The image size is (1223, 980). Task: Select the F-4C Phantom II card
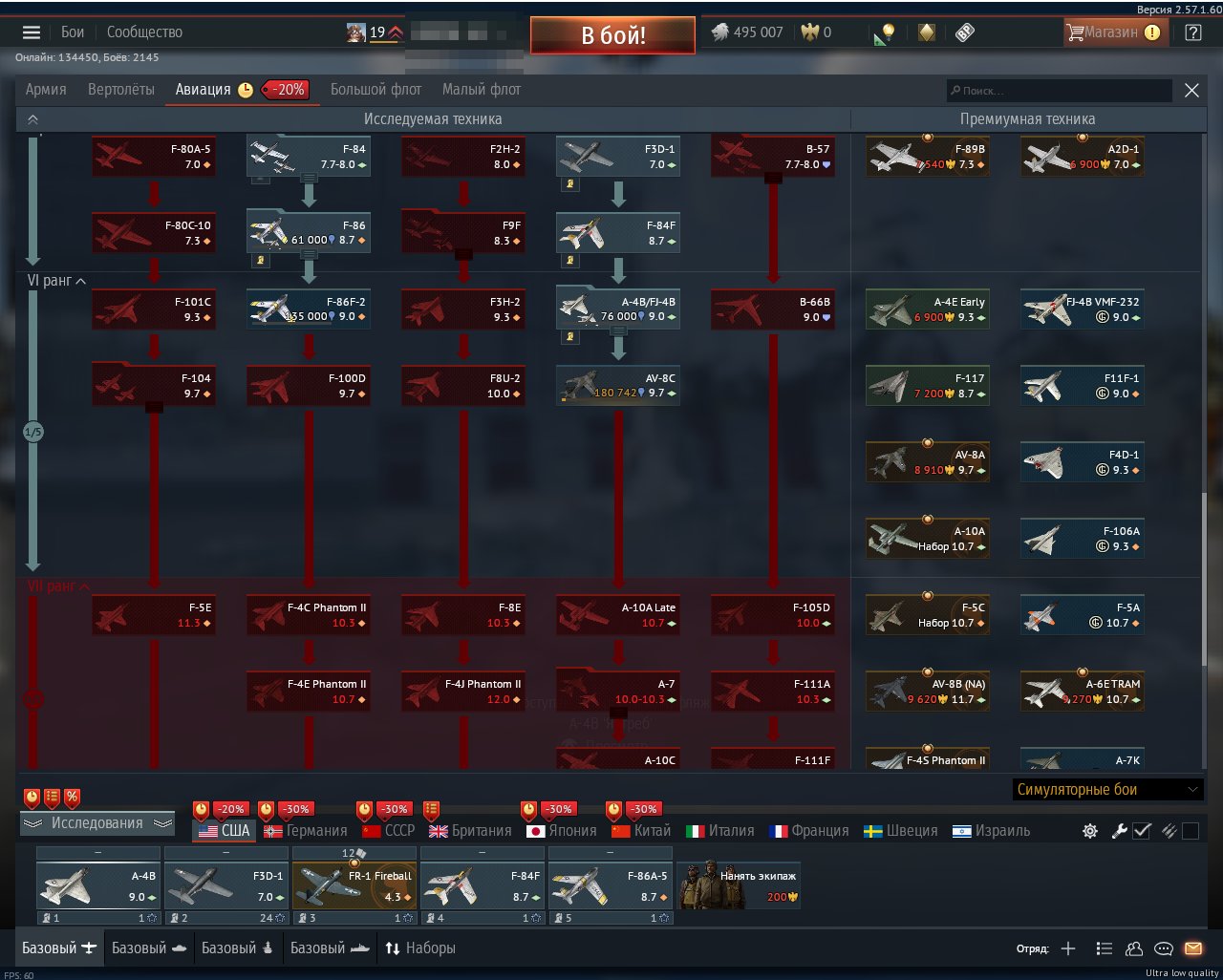coord(309,615)
